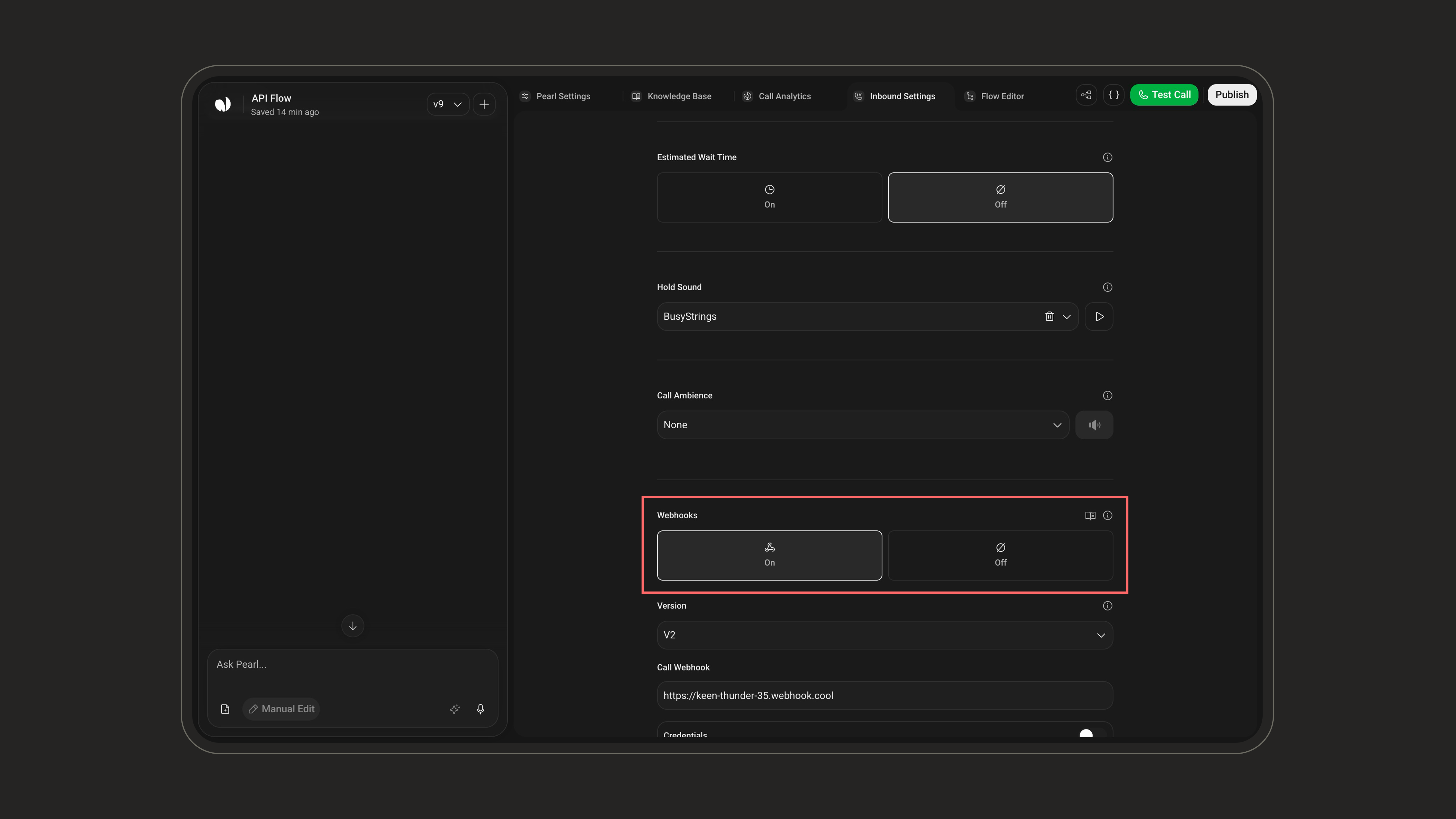Play the hold sound preview
This screenshot has height=819, width=1456.
[x=1099, y=317]
